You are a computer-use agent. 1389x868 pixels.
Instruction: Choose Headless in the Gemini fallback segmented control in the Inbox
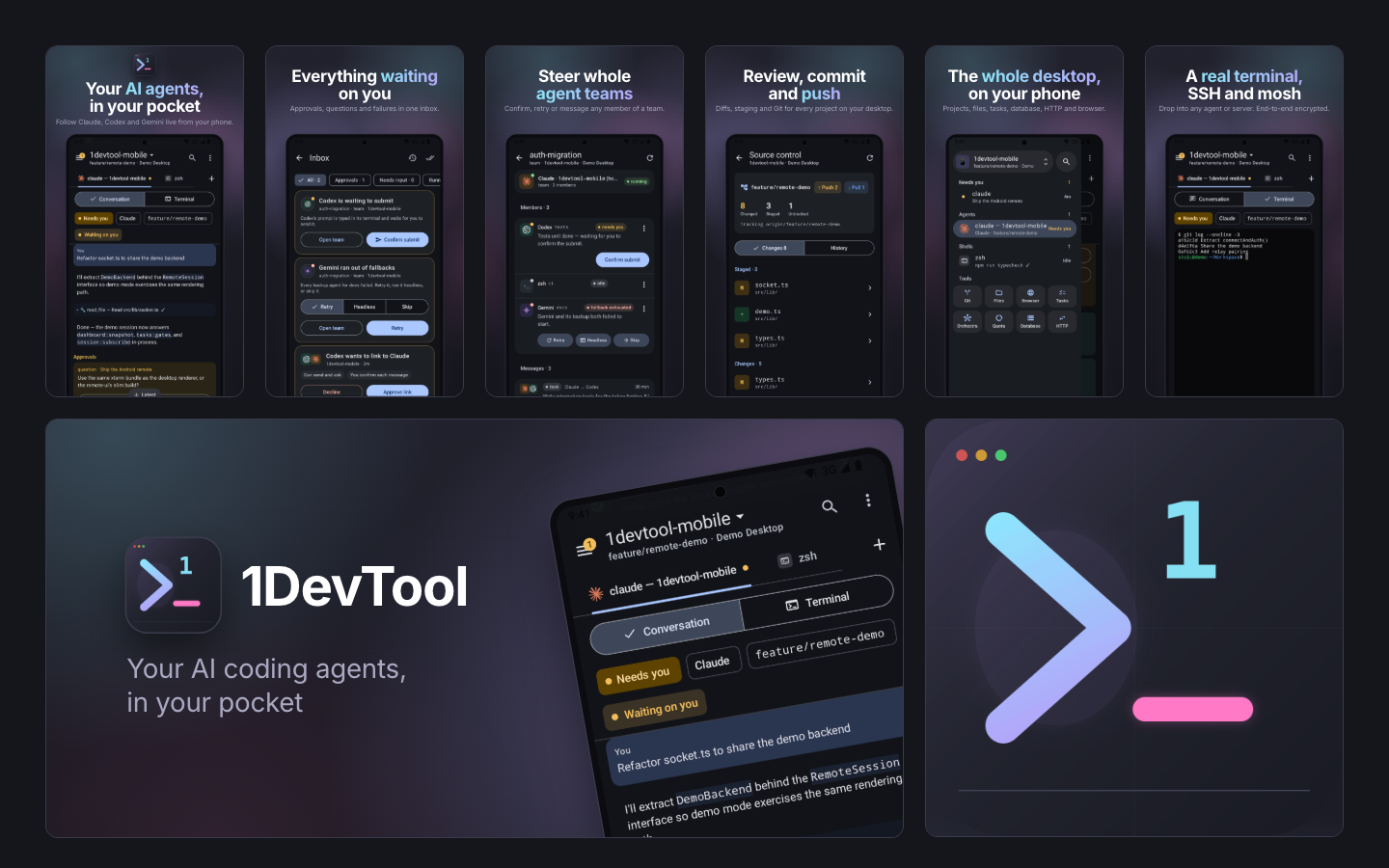coord(365,307)
